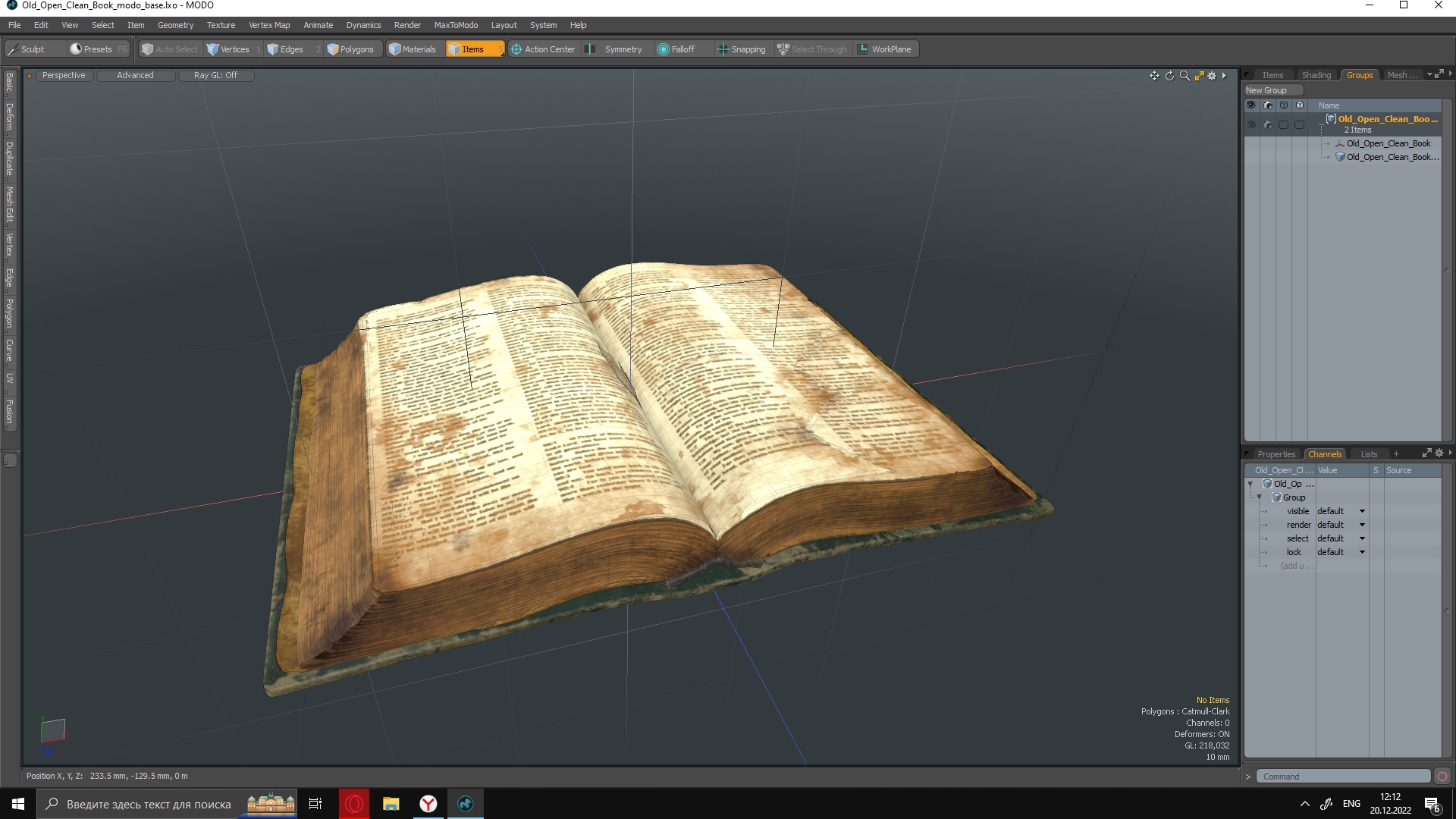
Task: Toggle render camera for Old_Open_Clean_Boo group
Action: tap(1267, 124)
